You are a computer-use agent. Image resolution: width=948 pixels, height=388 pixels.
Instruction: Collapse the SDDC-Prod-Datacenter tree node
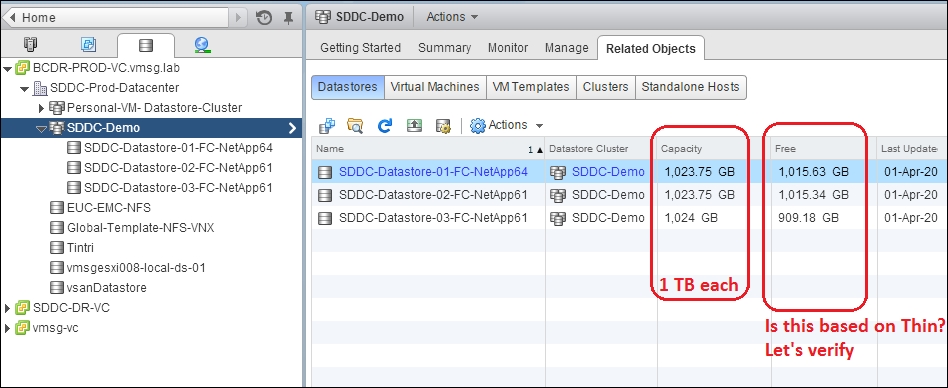[x=24, y=89]
